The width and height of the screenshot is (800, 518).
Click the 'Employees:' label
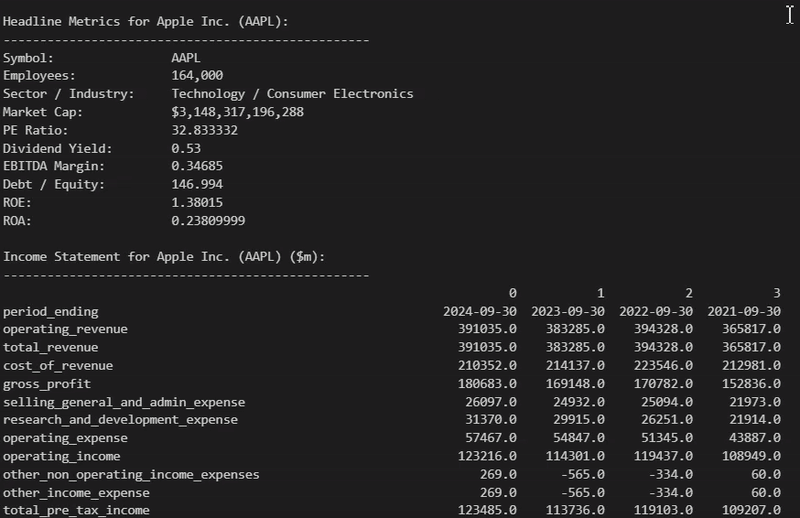click(39, 76)
